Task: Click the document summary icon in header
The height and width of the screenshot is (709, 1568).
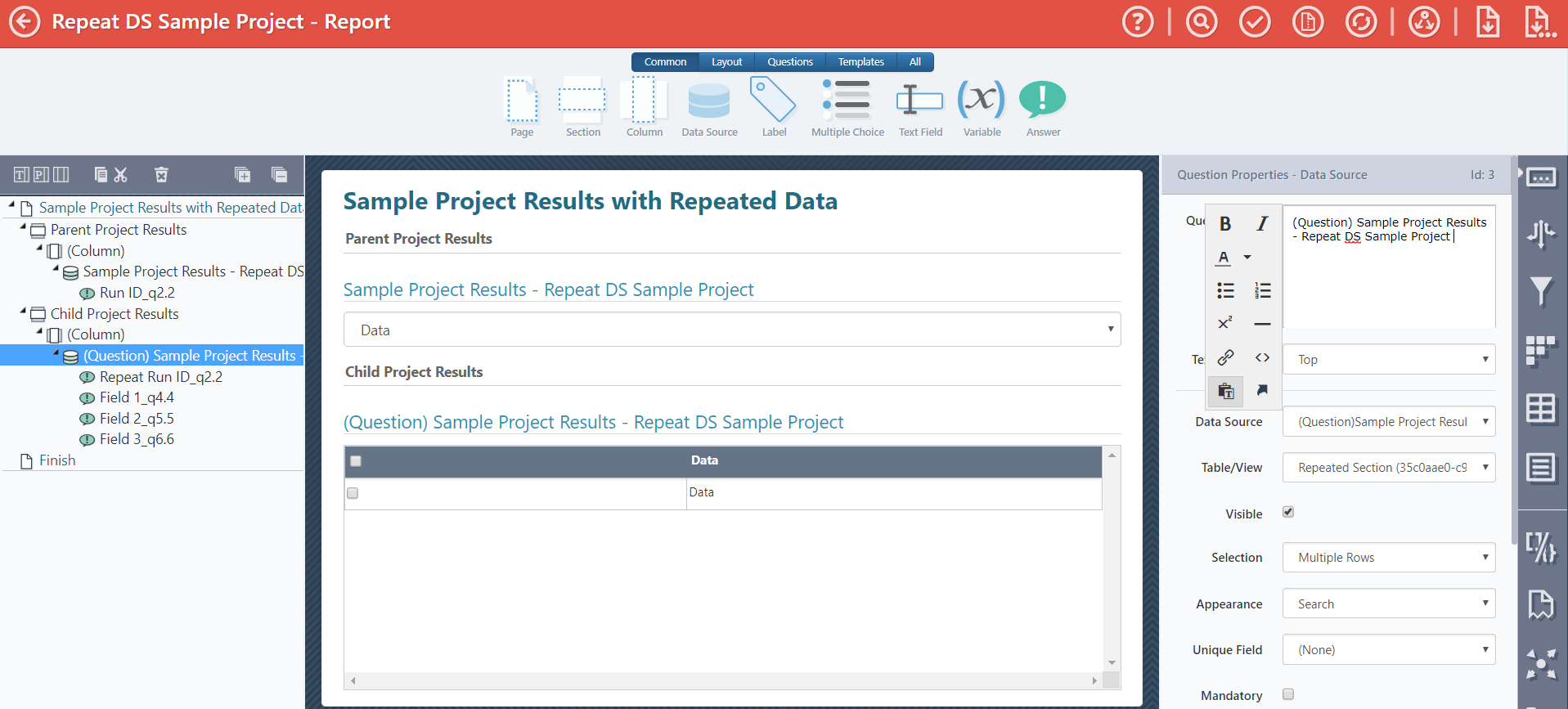Action: coord(1308,22)
